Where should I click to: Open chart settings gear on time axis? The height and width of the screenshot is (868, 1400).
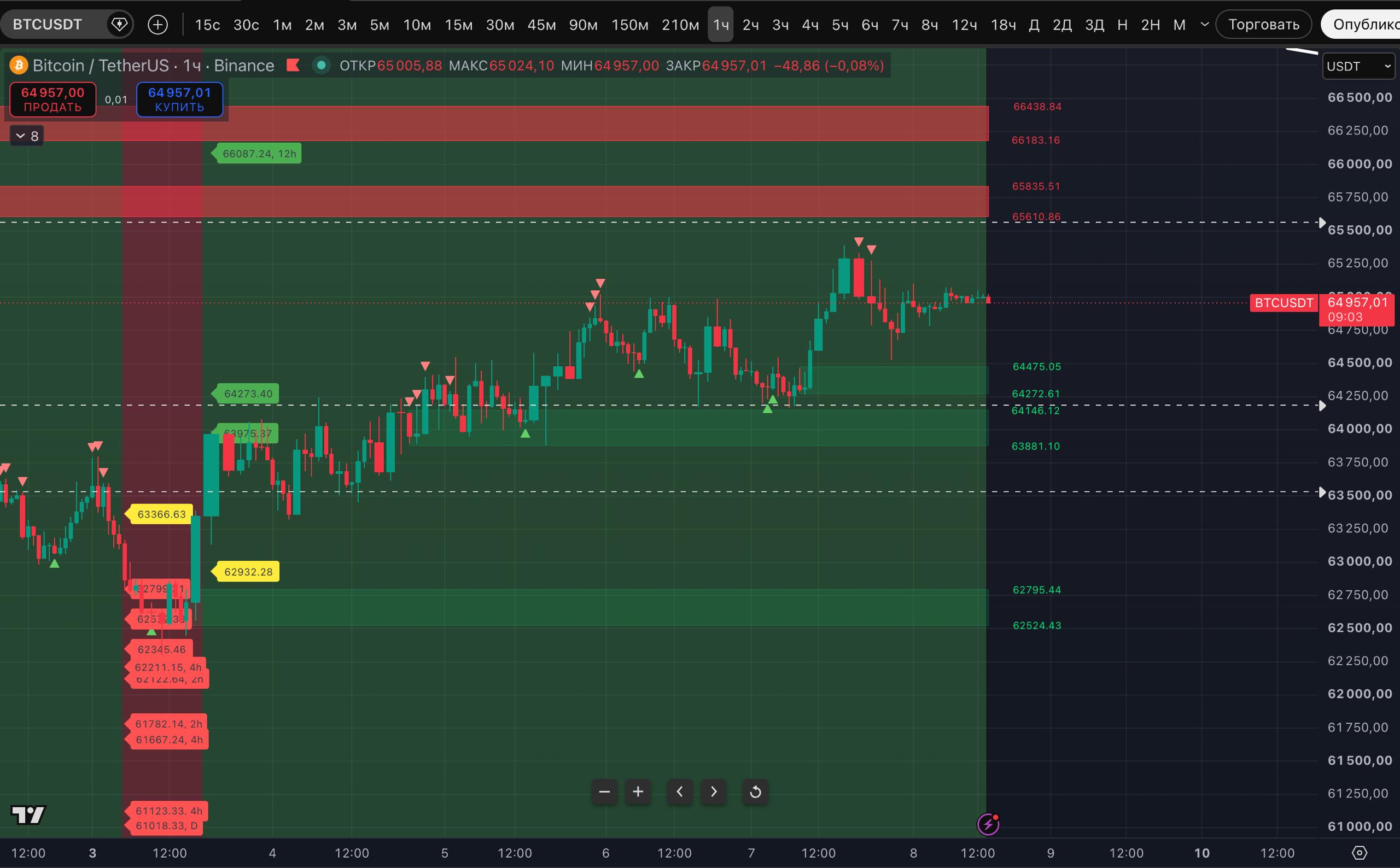click(x=1359, y=853)
